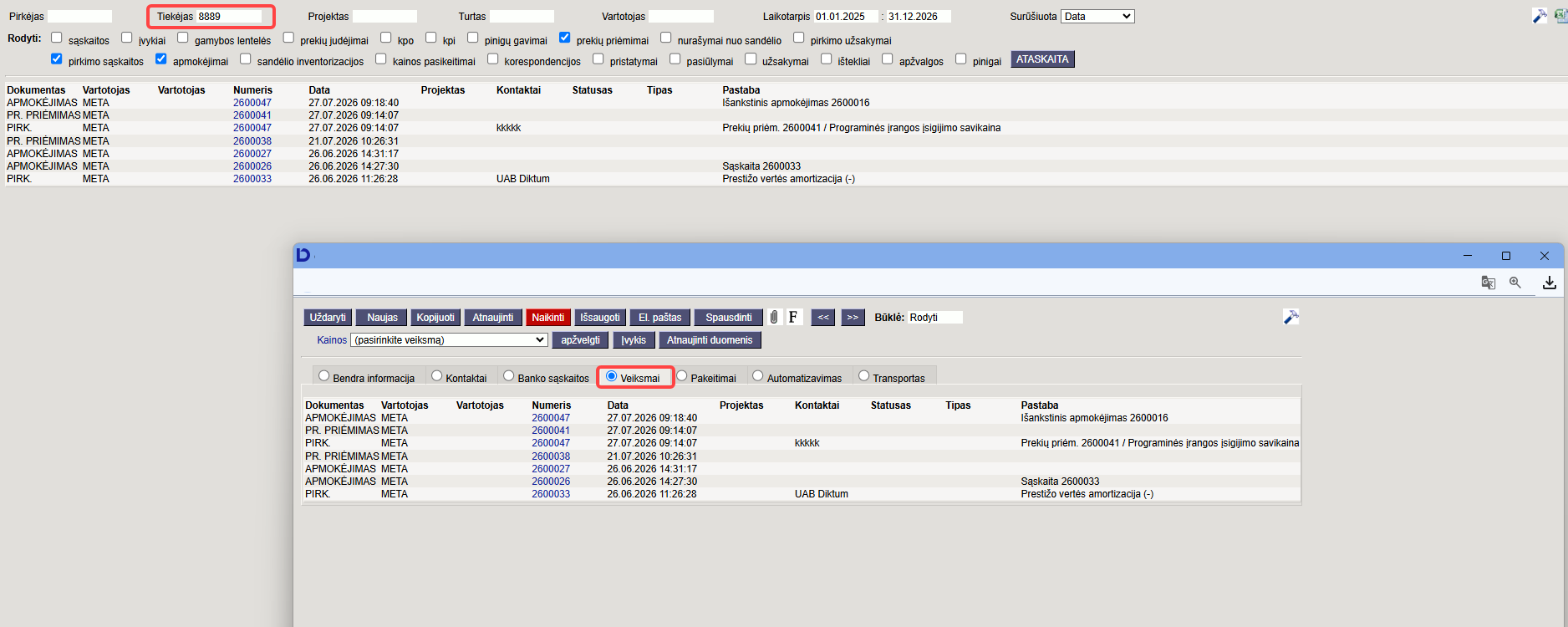Open translate page icon in popup

(x=1489, y=283)
